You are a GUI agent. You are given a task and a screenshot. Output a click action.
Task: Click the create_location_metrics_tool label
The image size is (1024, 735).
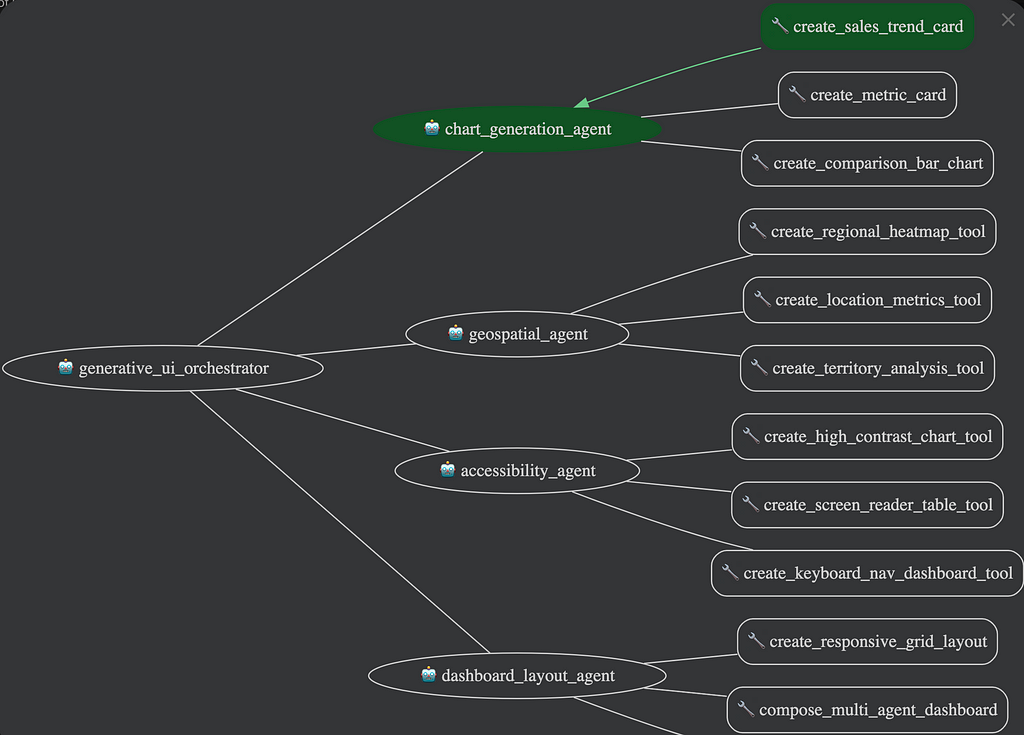(878, 300)
